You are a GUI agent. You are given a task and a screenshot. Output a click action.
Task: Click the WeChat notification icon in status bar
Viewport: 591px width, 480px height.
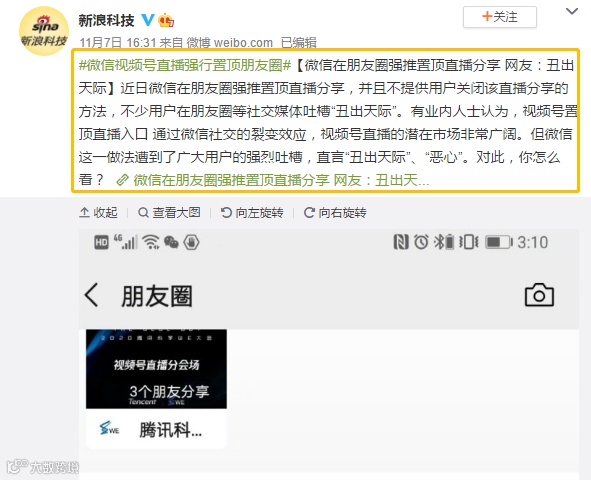tap(171, 242)
